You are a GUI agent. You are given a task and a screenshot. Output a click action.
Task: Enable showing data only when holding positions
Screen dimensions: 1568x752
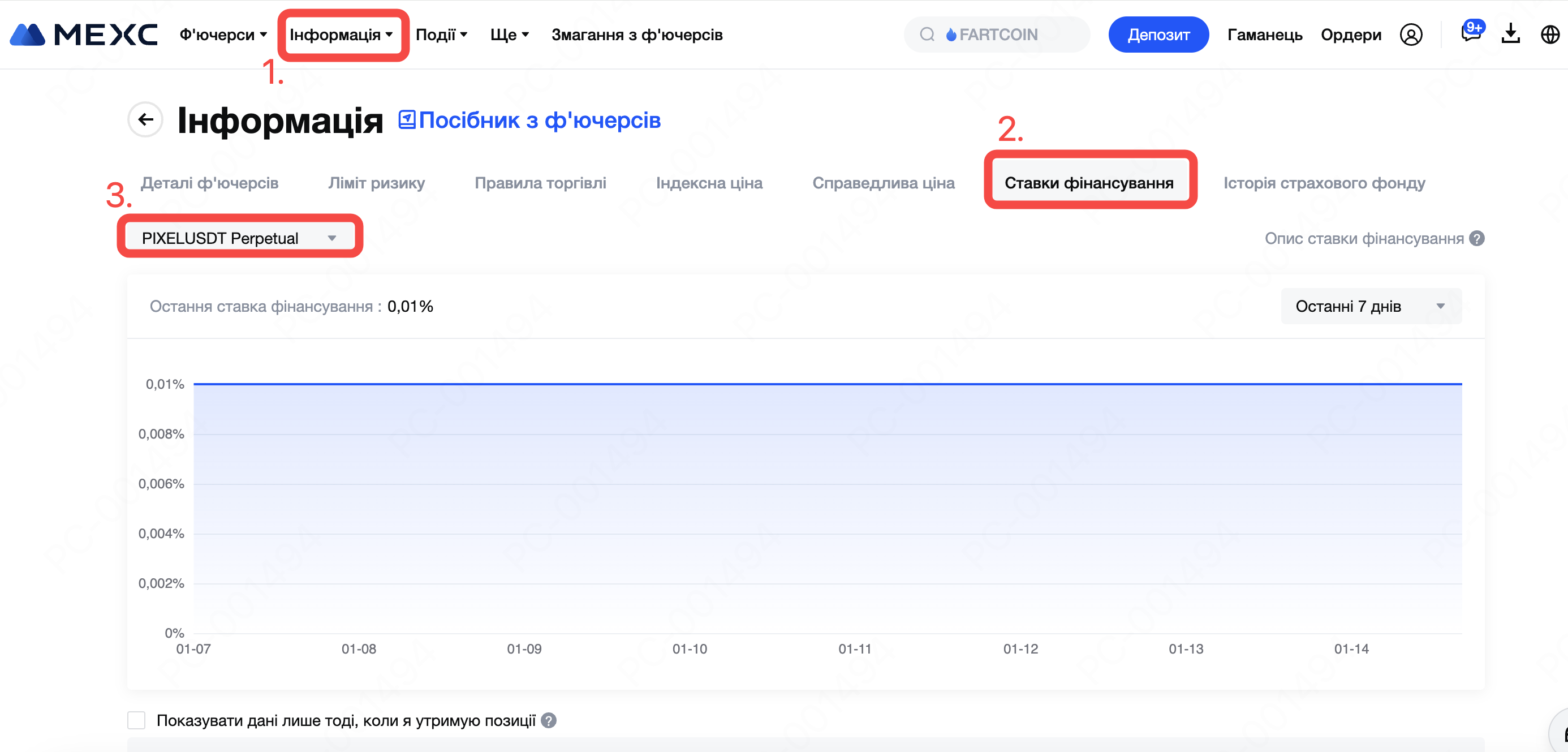(136, 720)
